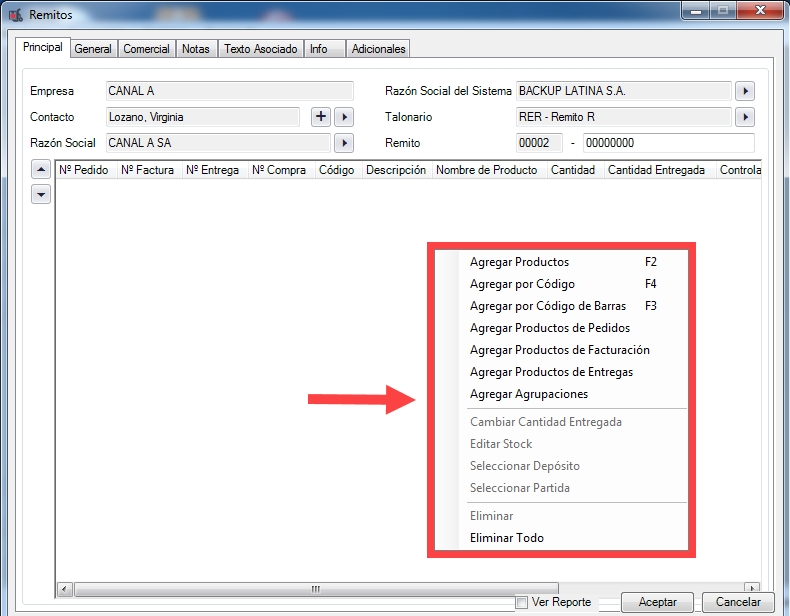790x616 pixels.
Task: Open Razón Social lookup arrow button
Action: pyautogui.click(x=344, y=143)
